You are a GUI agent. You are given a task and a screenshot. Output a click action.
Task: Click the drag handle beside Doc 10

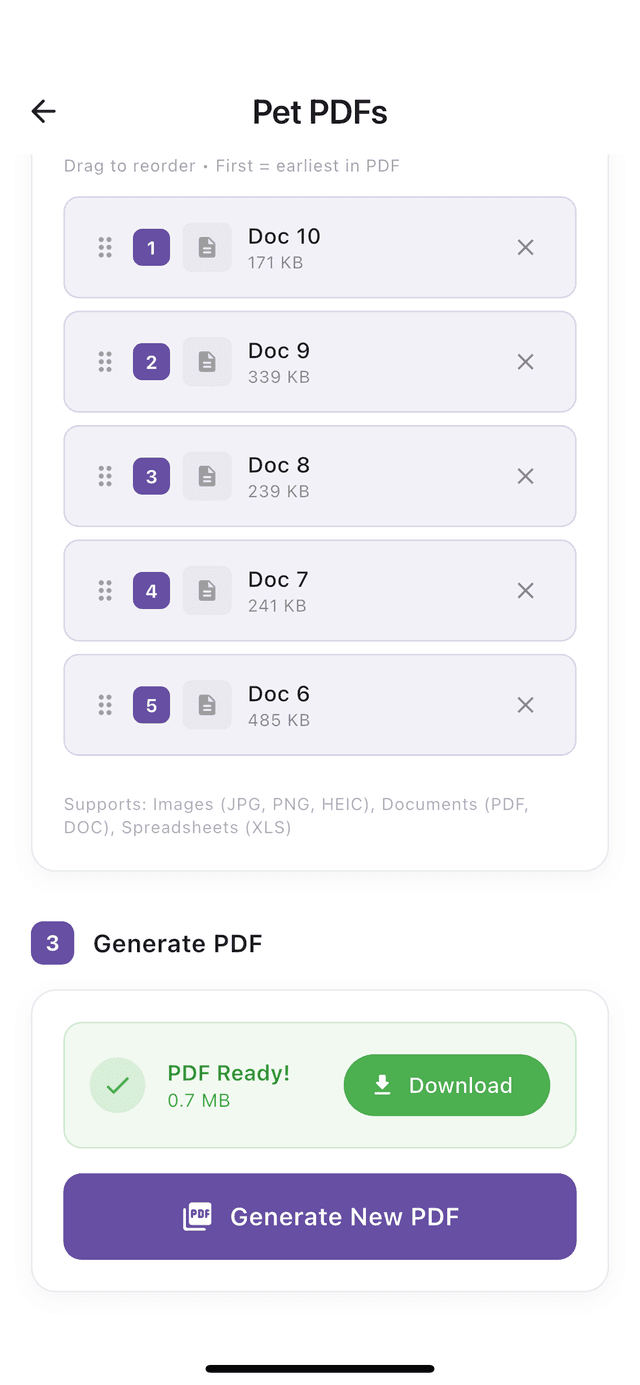tap(104, 247)
